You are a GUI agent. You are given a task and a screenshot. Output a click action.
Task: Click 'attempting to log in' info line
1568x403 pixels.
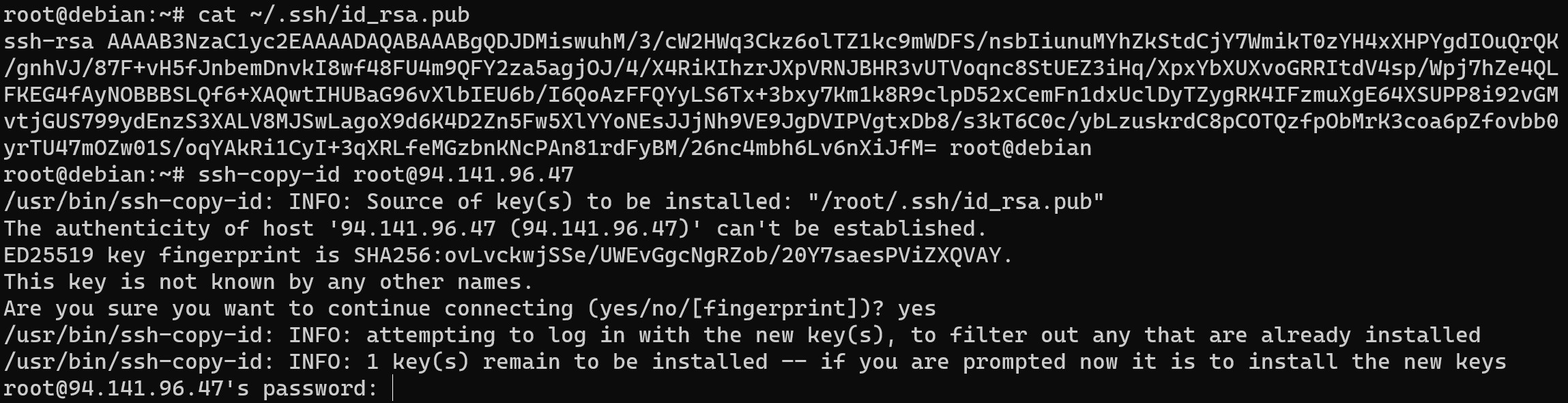[742, 335]
